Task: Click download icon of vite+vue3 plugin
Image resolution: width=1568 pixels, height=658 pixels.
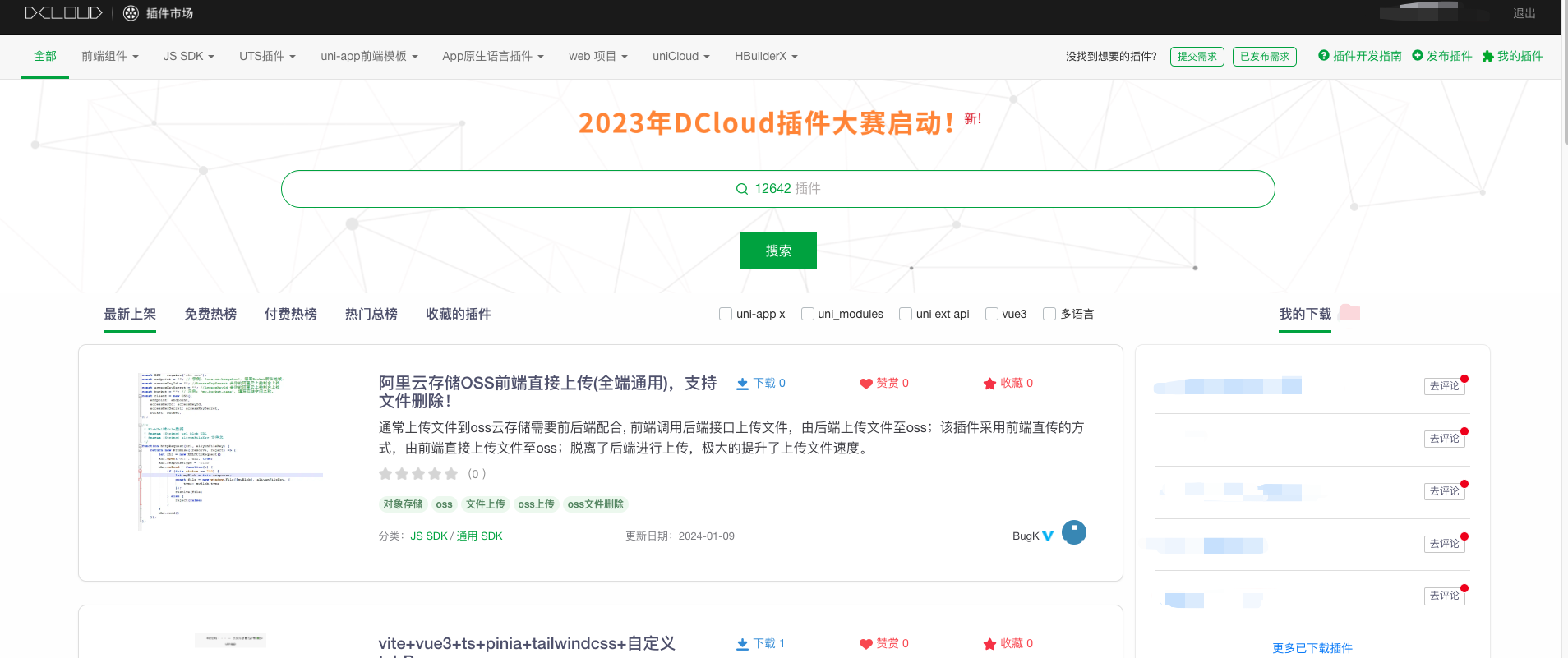Action: (742, 644)
